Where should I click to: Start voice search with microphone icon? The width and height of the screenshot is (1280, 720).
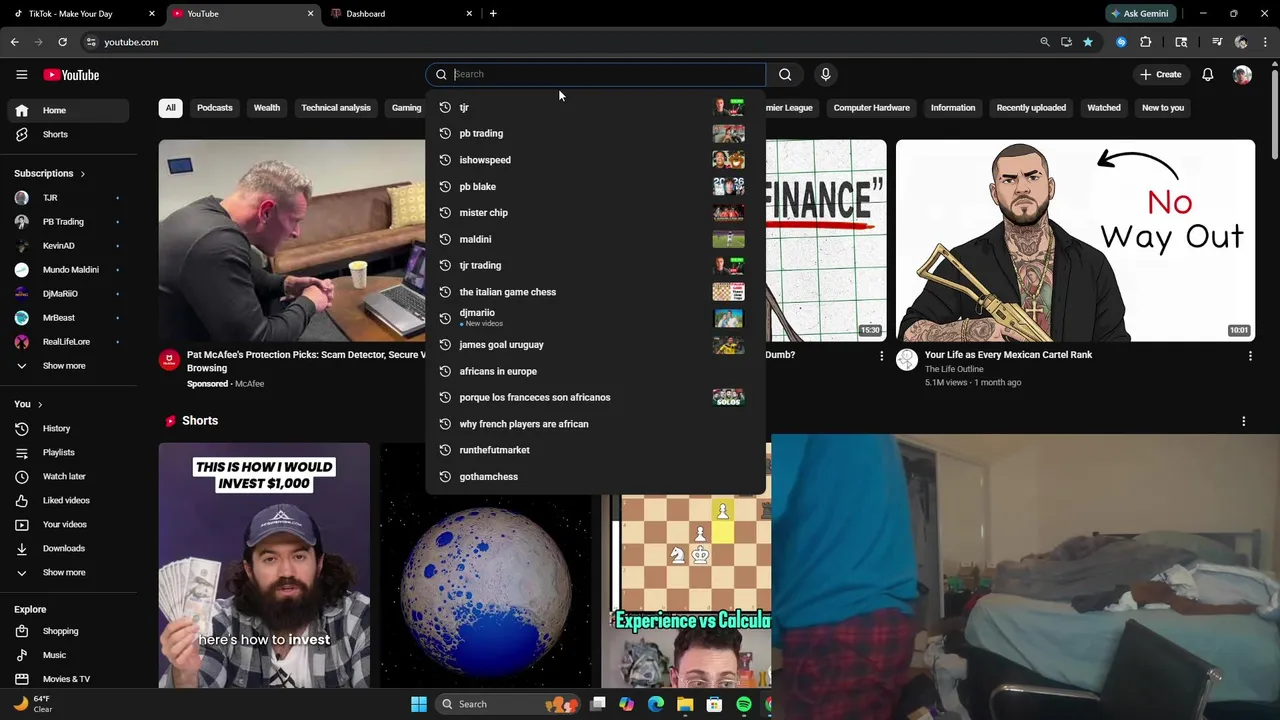click(x=825, y=74)
